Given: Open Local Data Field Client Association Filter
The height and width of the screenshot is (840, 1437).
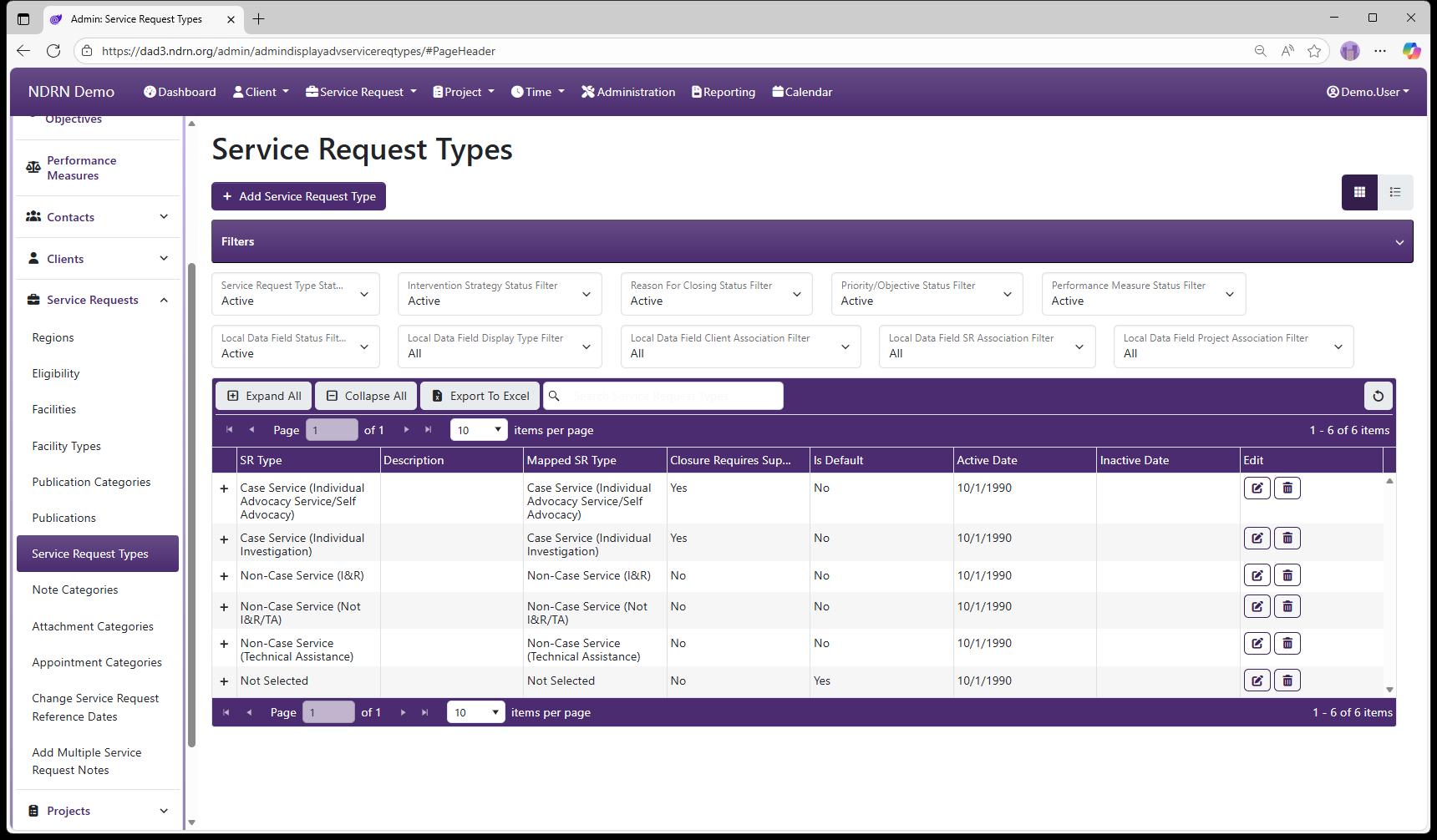Looking at the screenshot, I should pyautogui.click(x=740, y=347).
